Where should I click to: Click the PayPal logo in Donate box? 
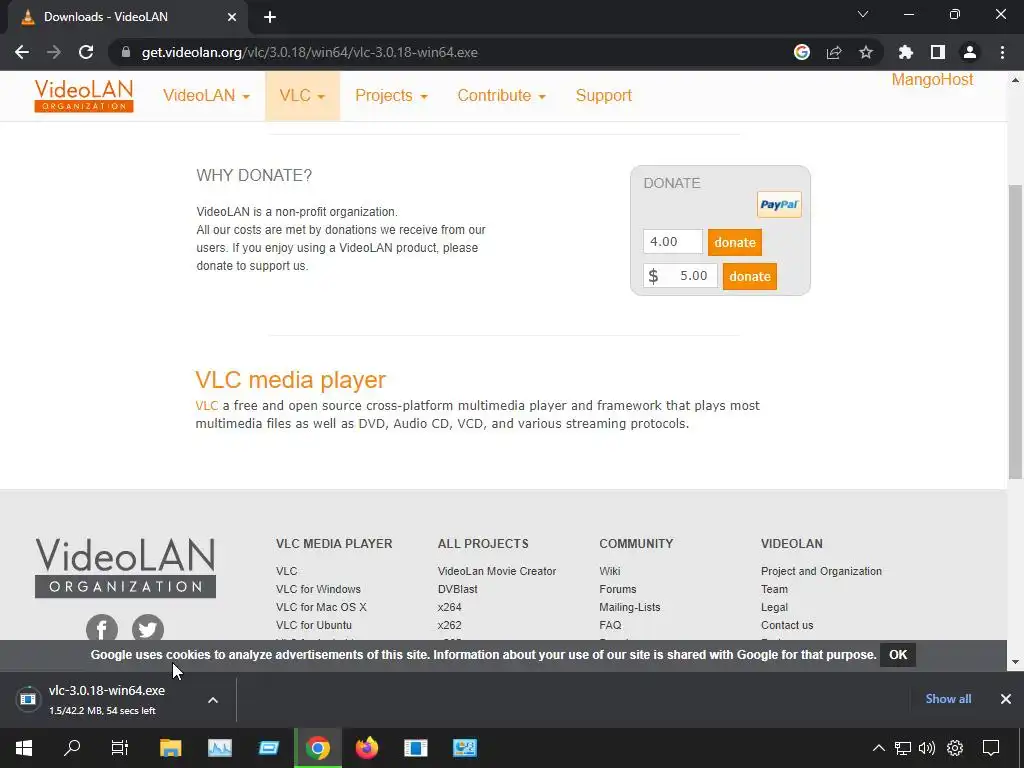779,204
